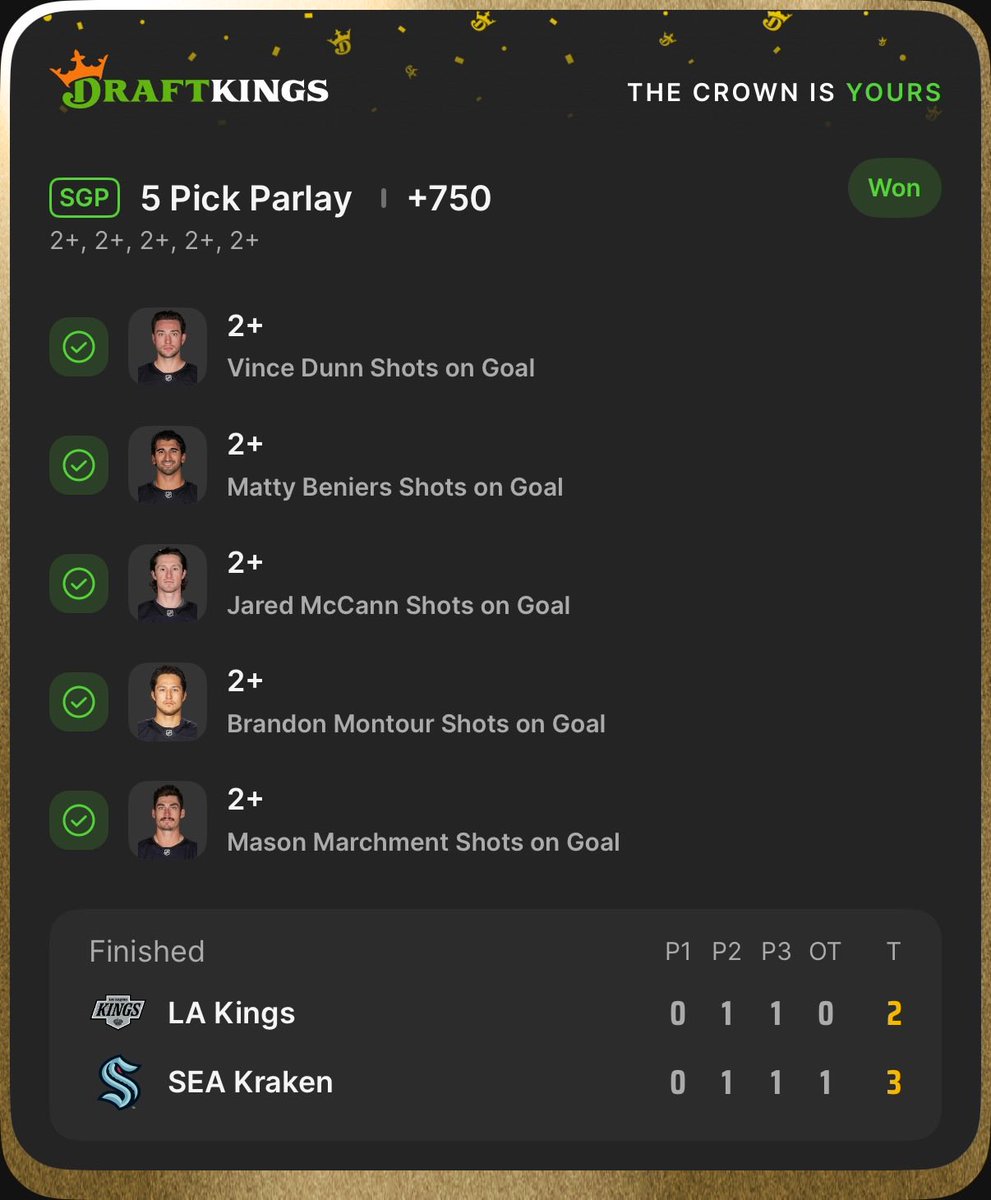Viewport: 991px width, 1200px height.
Task: Click the LA Kings team logo
Action: tap(118, 1012)
